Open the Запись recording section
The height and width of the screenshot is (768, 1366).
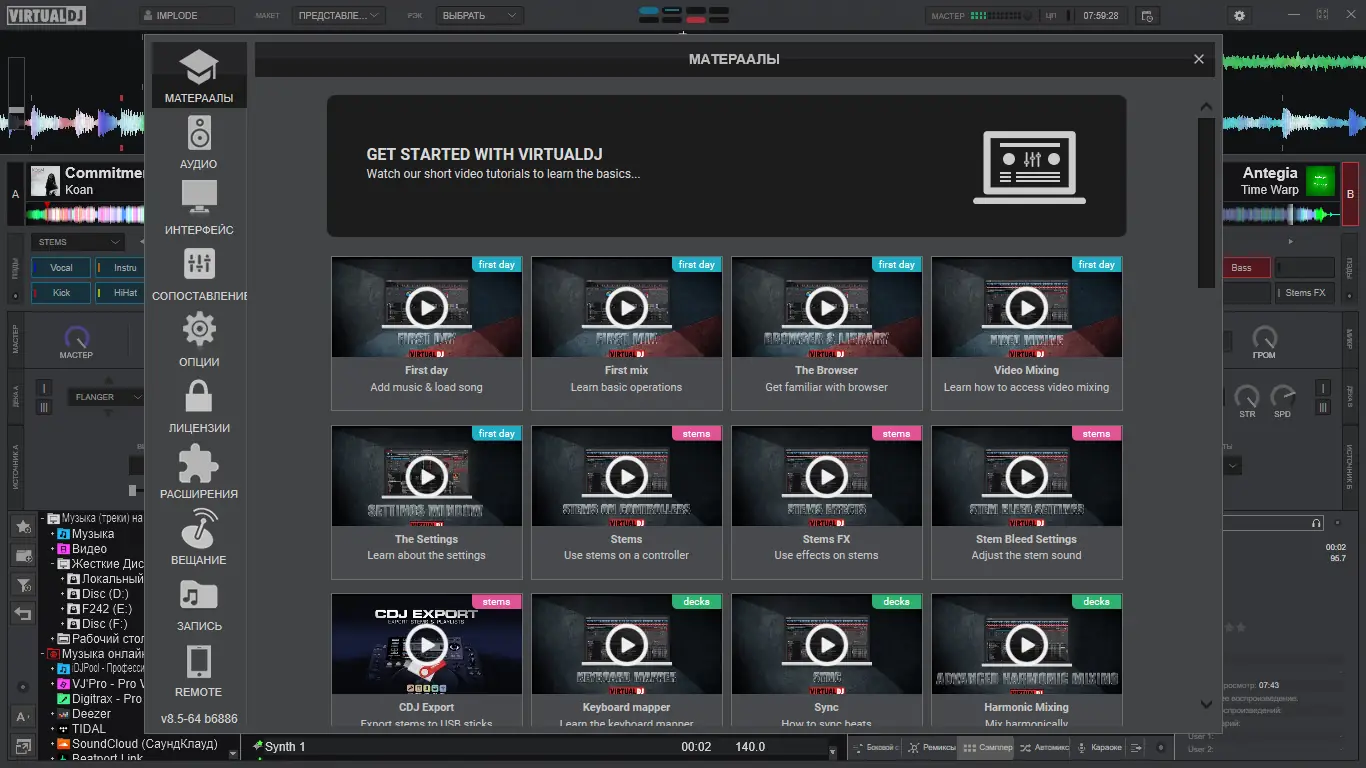pos(199,604)
